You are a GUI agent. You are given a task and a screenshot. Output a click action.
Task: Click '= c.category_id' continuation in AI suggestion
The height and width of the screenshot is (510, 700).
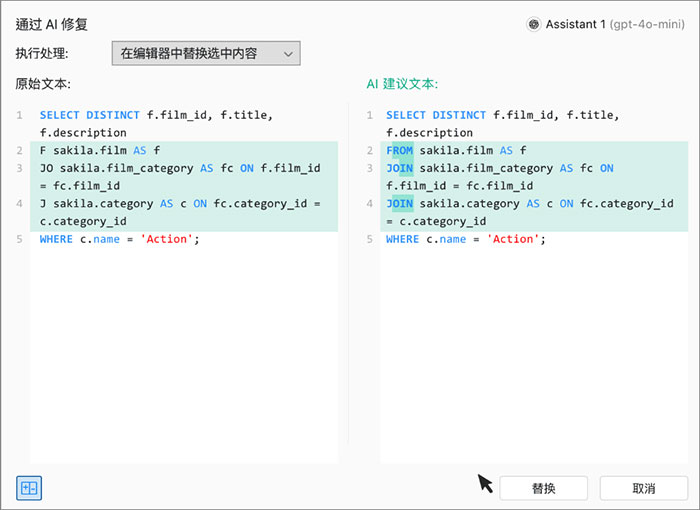pyautogui.click(x=436, y=222)
